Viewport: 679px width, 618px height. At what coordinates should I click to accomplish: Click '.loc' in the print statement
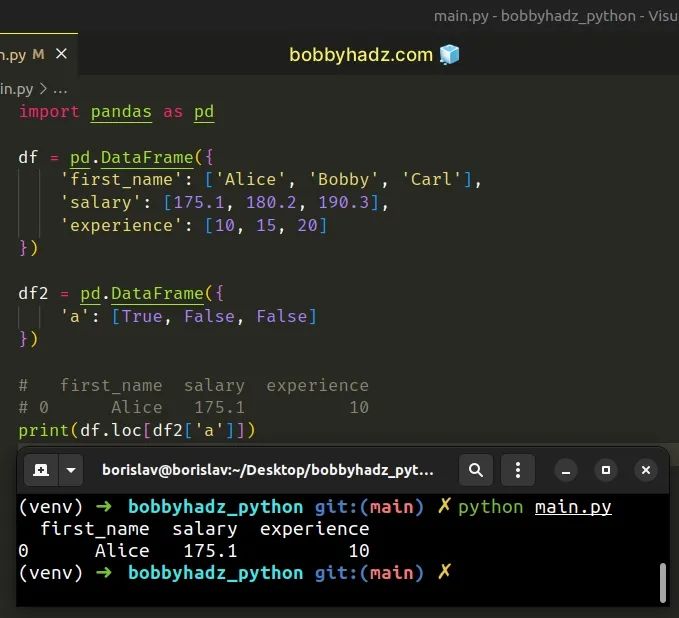(122, 430)
